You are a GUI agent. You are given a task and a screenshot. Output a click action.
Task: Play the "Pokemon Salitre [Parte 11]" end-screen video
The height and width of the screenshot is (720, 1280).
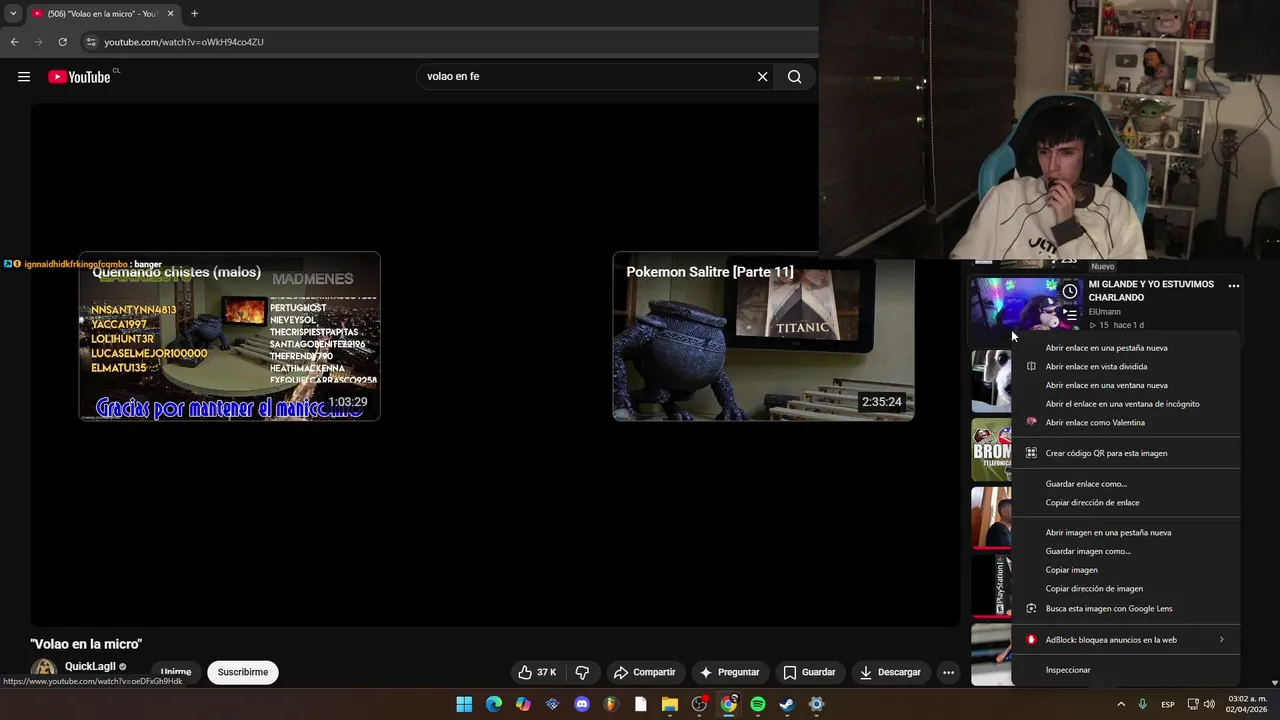[763, 336]
